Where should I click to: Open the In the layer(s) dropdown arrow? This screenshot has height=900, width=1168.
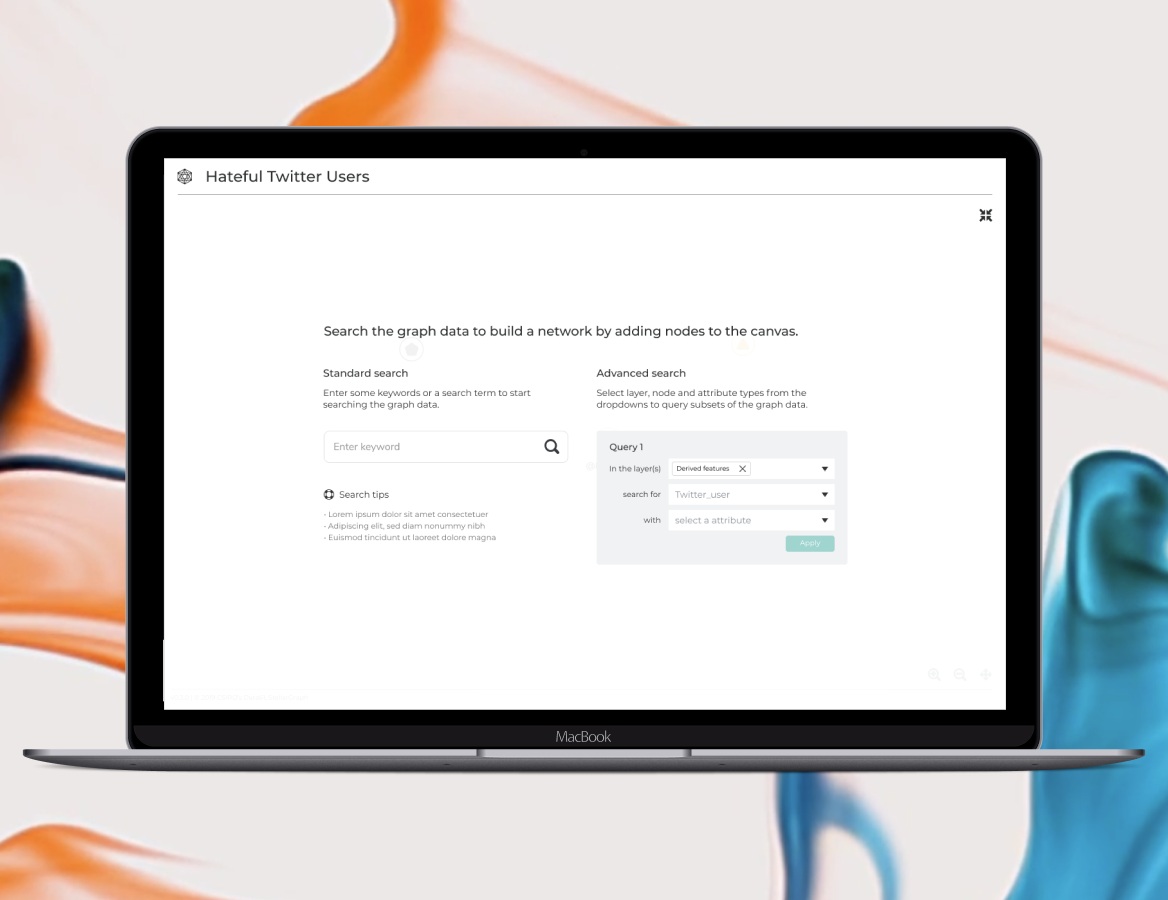point(825,469)
